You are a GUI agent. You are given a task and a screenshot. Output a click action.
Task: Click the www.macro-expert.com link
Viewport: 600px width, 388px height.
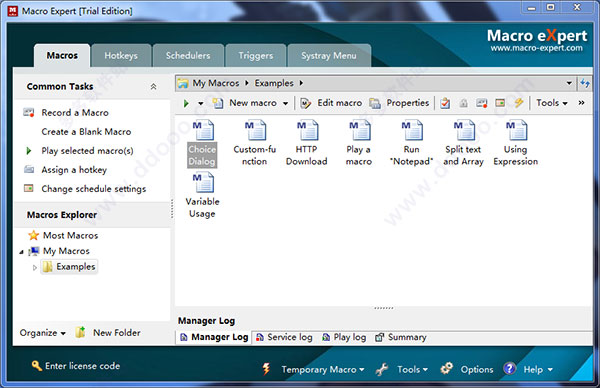[x=536, y=48]
